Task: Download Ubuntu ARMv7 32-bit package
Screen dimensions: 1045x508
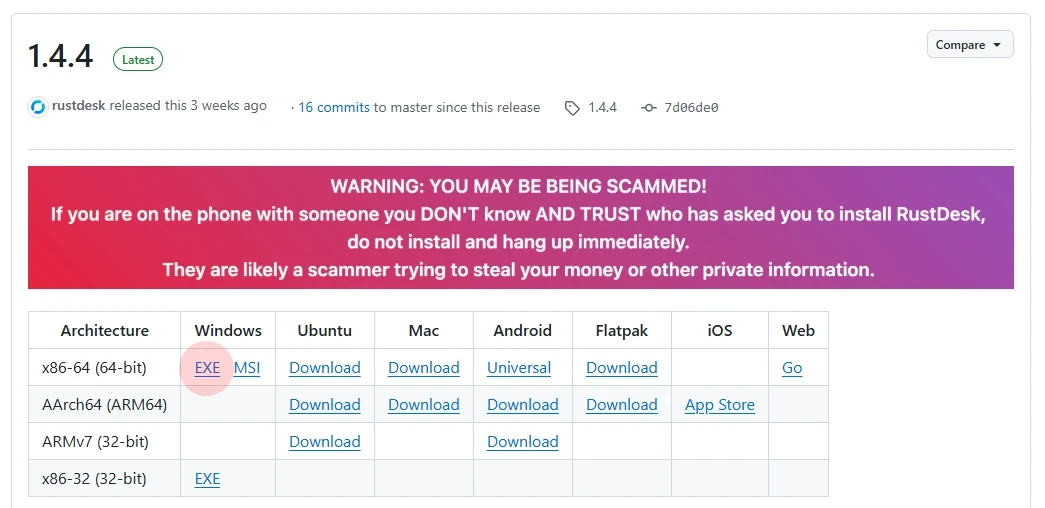Action: pyautogui.click(x=324, y=442)
